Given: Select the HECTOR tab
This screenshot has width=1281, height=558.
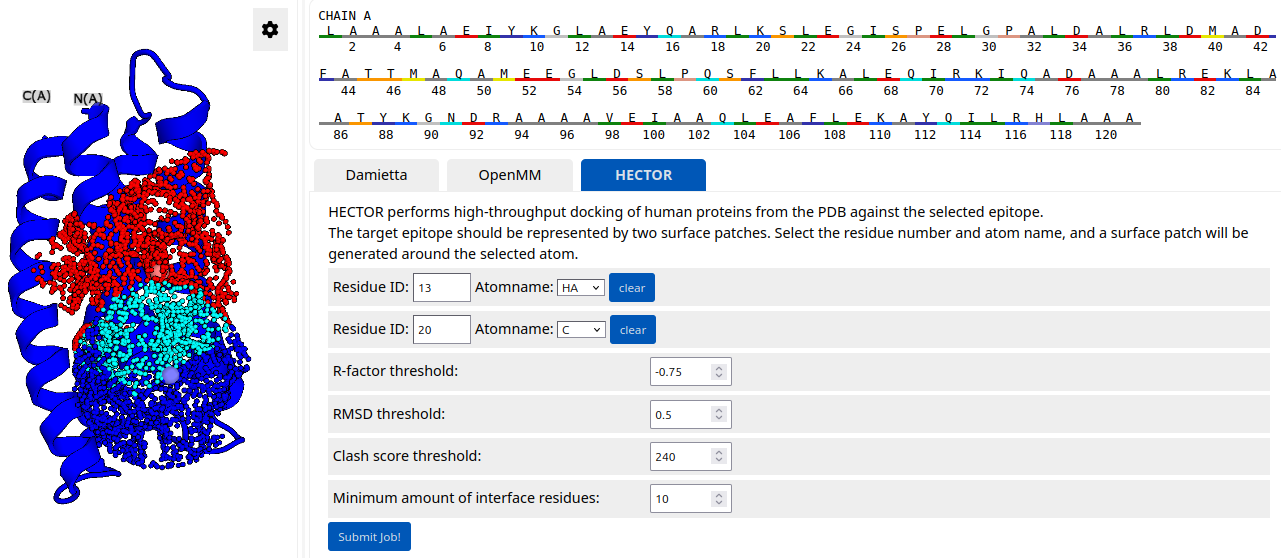Looking at the screenshot, I should point(643,175).
